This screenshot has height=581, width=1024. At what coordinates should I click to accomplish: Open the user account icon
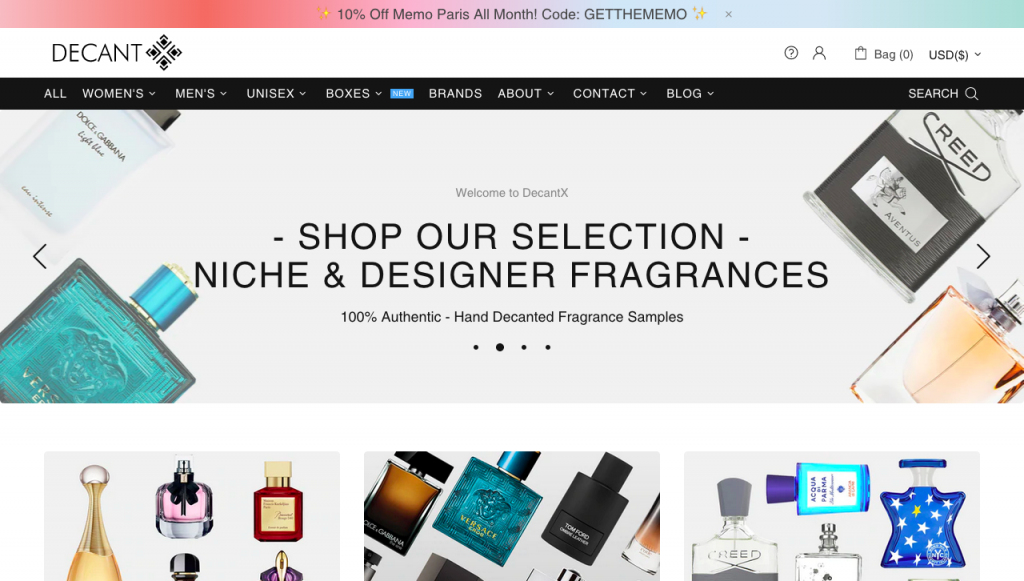point(819,53)
